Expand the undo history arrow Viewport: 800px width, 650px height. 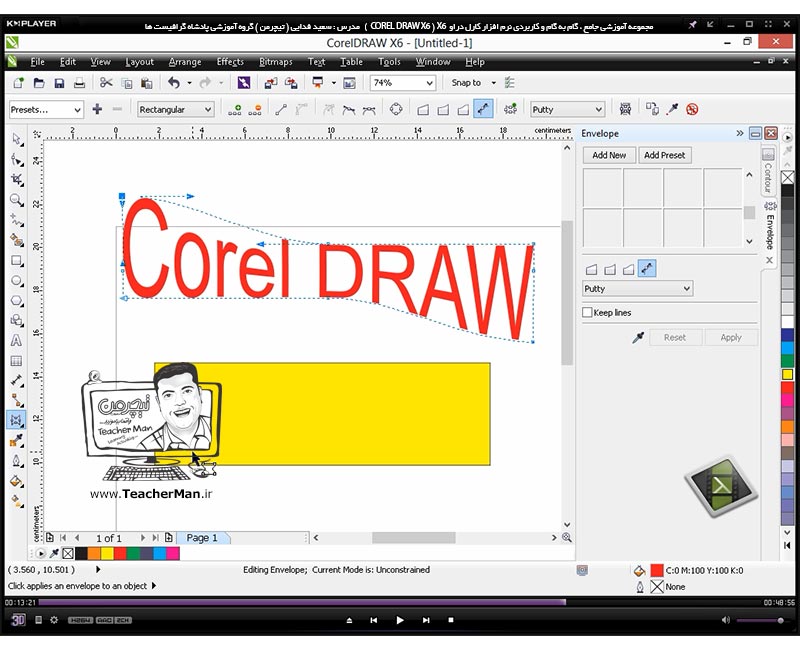tap(189, 83)
